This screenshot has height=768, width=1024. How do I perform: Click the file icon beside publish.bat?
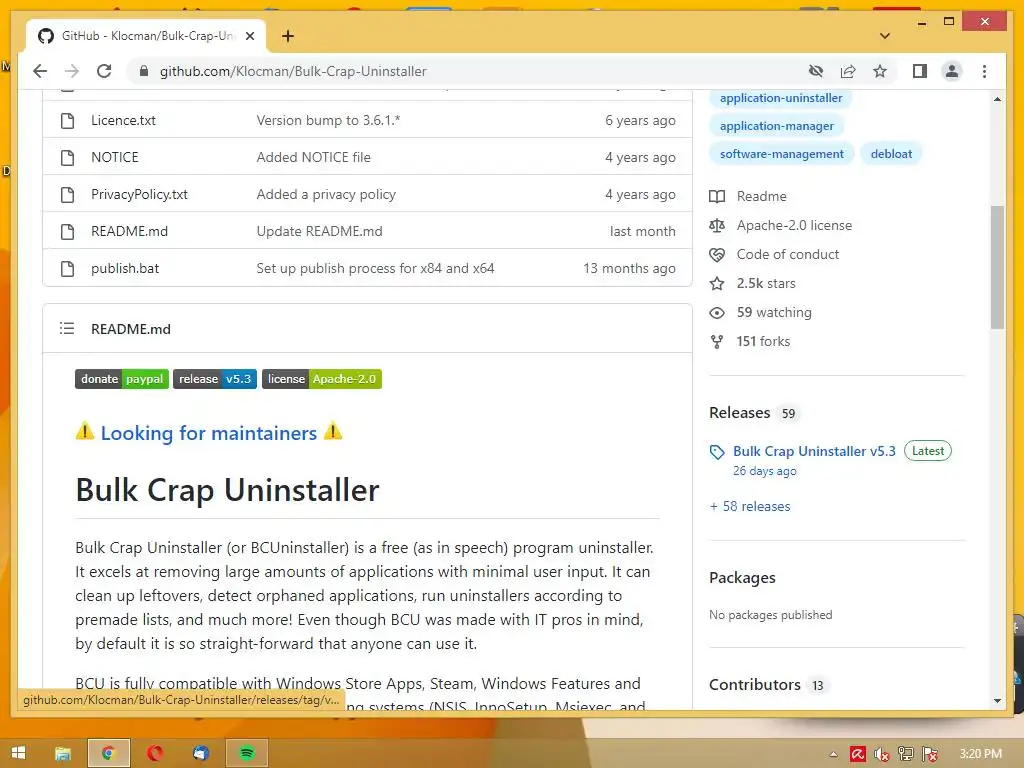coord(67,268)
